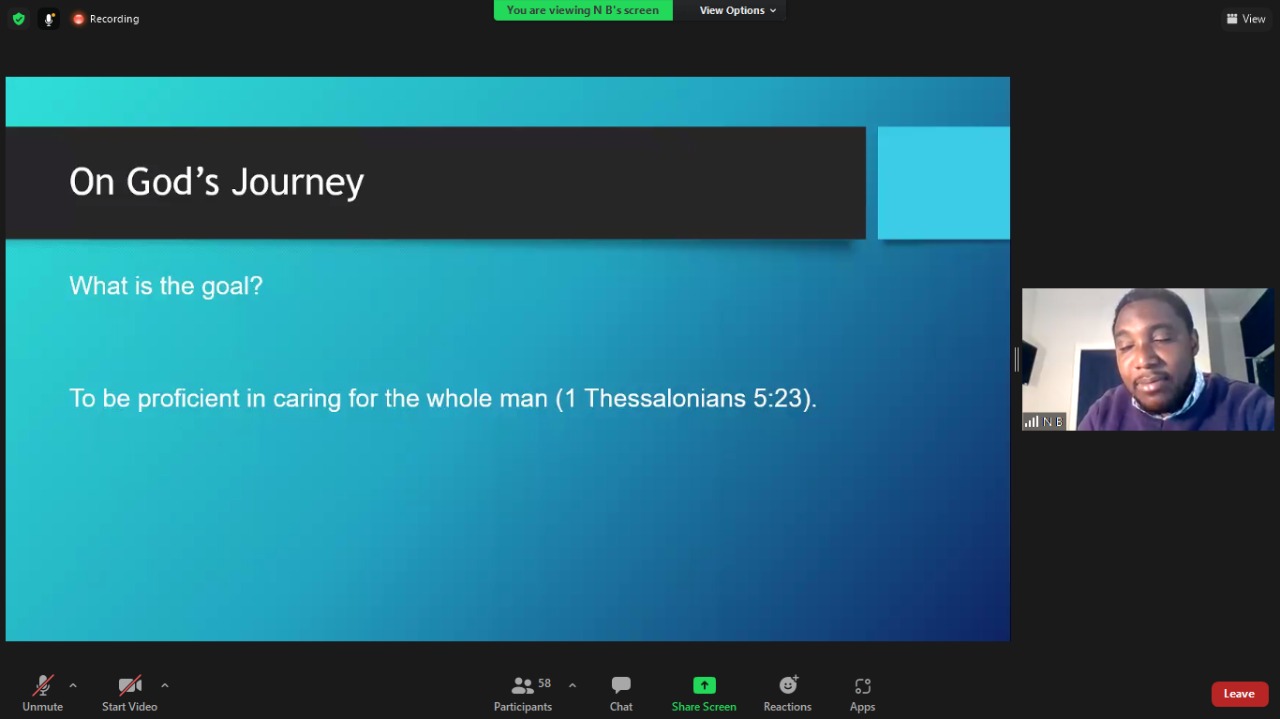This screenshot has width=1280, height=719.
Task: Click the red Recording indicator
Action: [x=105, y=19]
